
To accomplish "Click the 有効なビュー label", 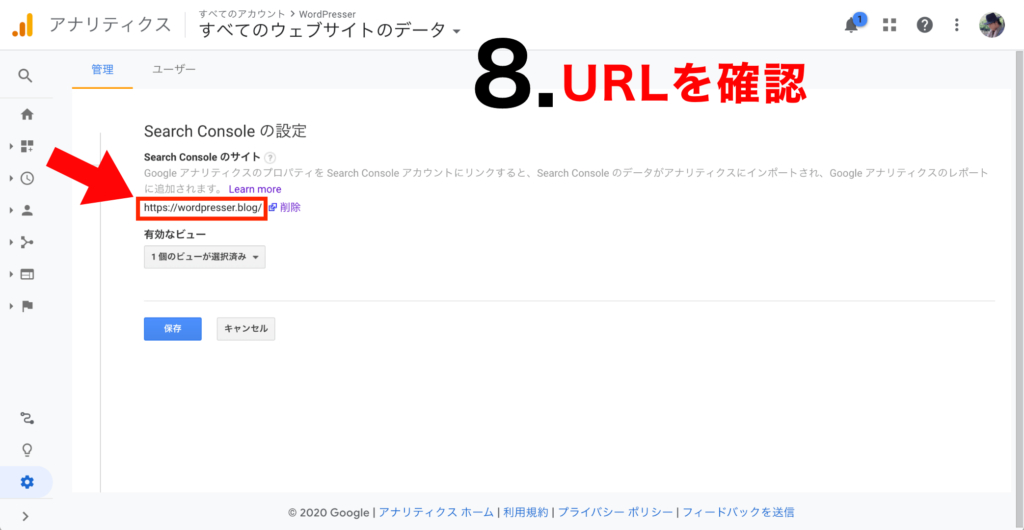I will [x=176, y=233].
